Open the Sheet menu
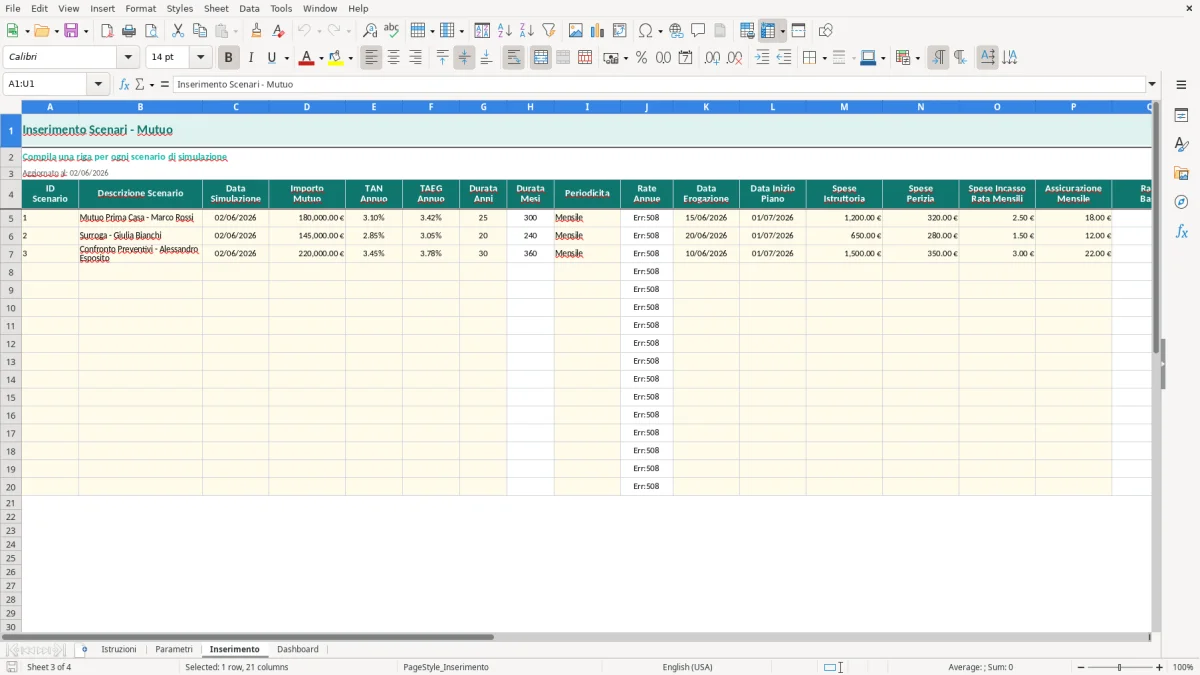The width and height of the screenshot is (1200, 675). pos(216,8)
